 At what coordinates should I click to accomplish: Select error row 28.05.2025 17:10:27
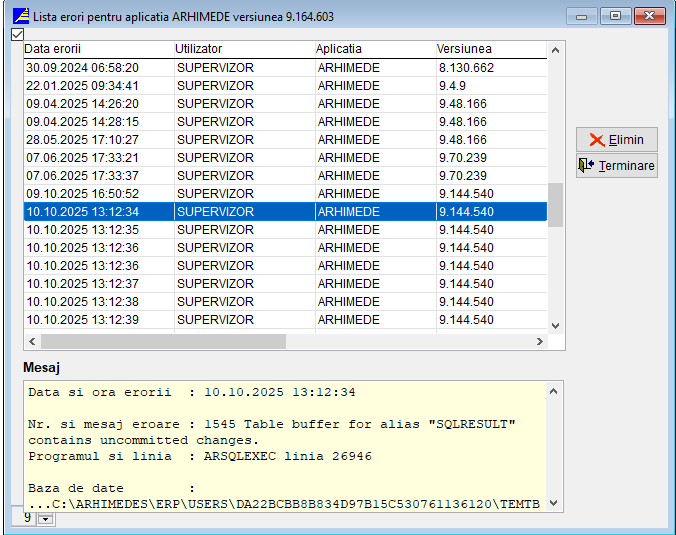[285, 140]
